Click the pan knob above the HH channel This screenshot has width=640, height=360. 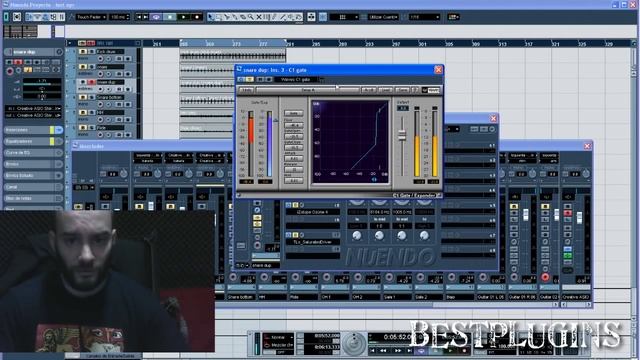(264, 278)
